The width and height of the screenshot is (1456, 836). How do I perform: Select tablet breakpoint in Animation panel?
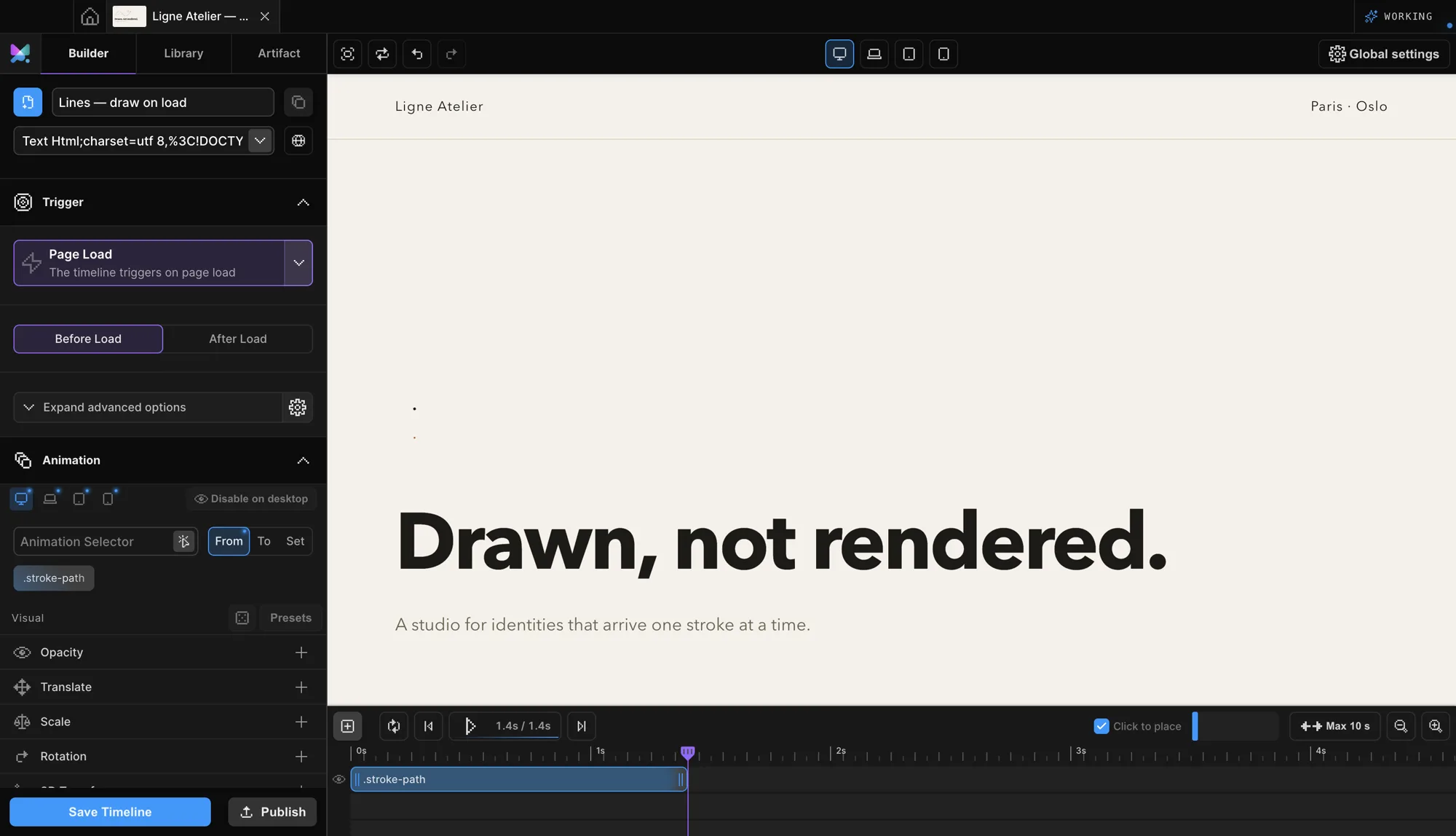tap(79, 499)
